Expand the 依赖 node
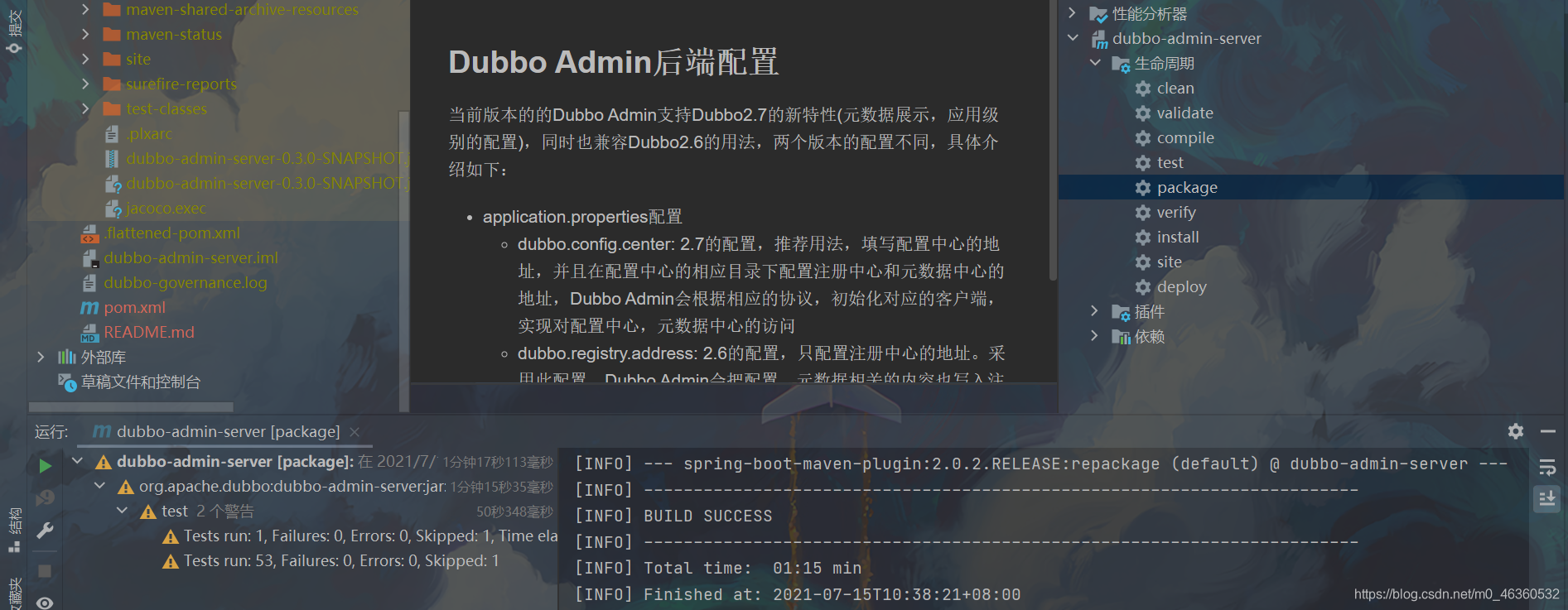 click(1095, 336)
